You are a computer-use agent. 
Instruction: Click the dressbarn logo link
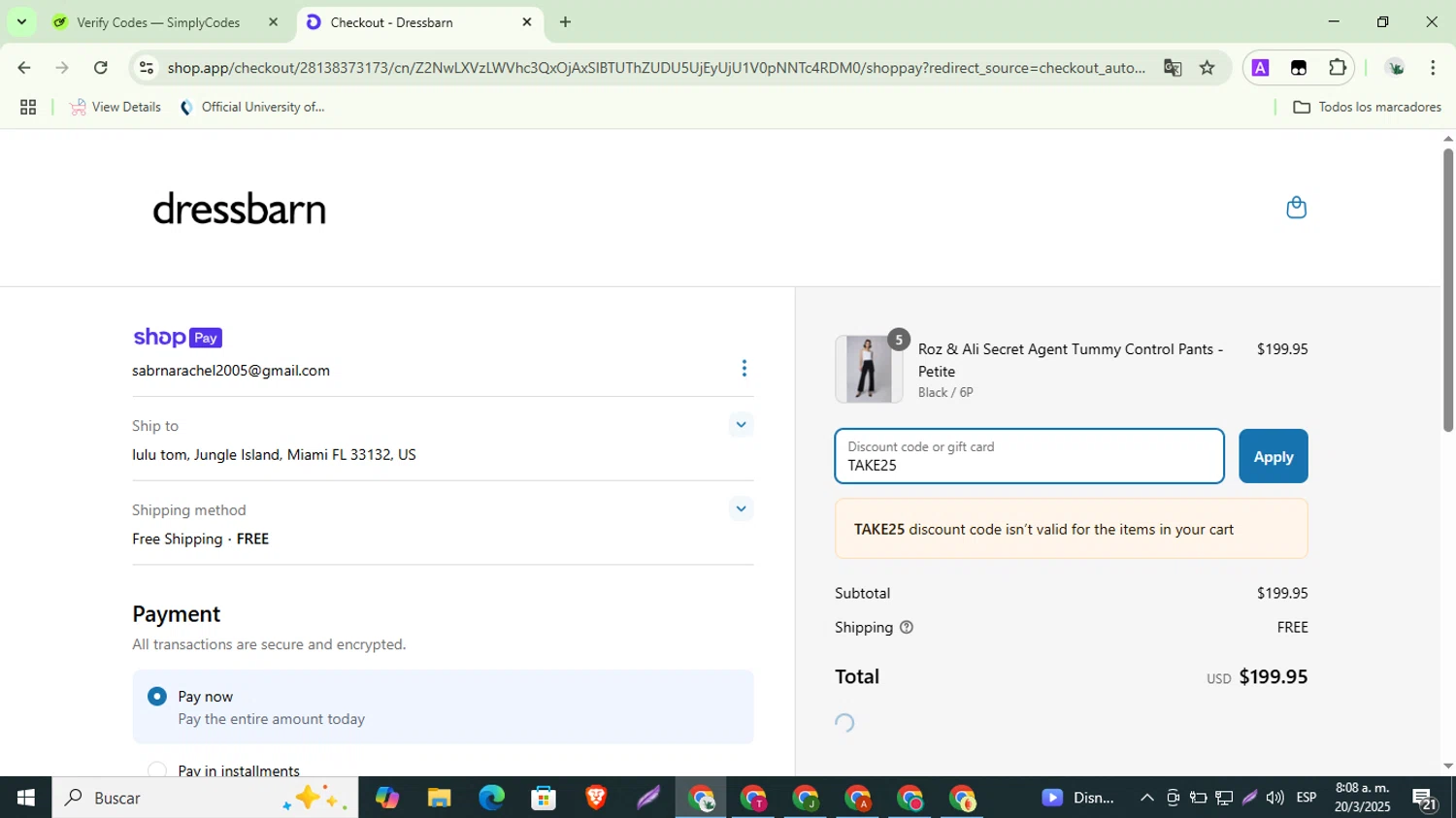239,209
